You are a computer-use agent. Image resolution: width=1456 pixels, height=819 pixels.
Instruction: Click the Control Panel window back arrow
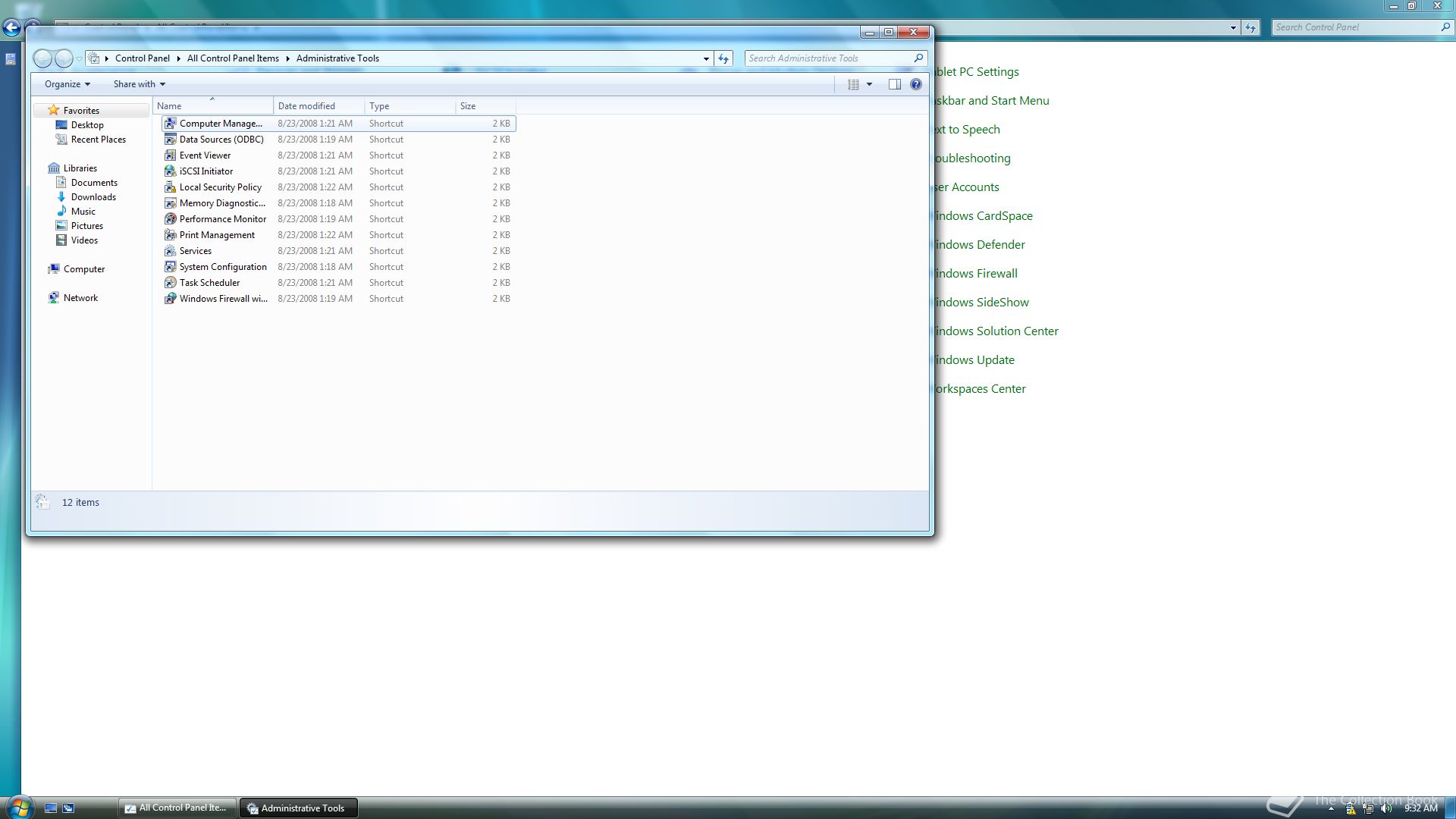(11, 28)
